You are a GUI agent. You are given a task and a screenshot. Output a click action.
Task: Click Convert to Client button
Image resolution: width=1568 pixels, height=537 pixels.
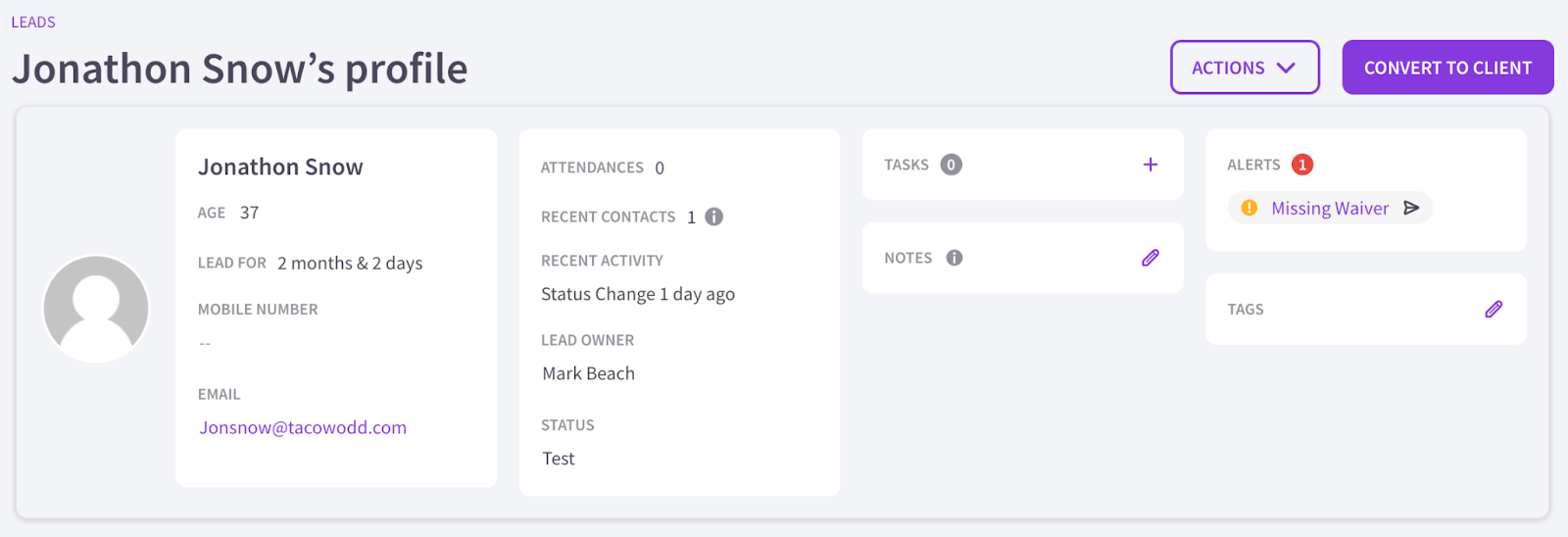point(1447,68)
